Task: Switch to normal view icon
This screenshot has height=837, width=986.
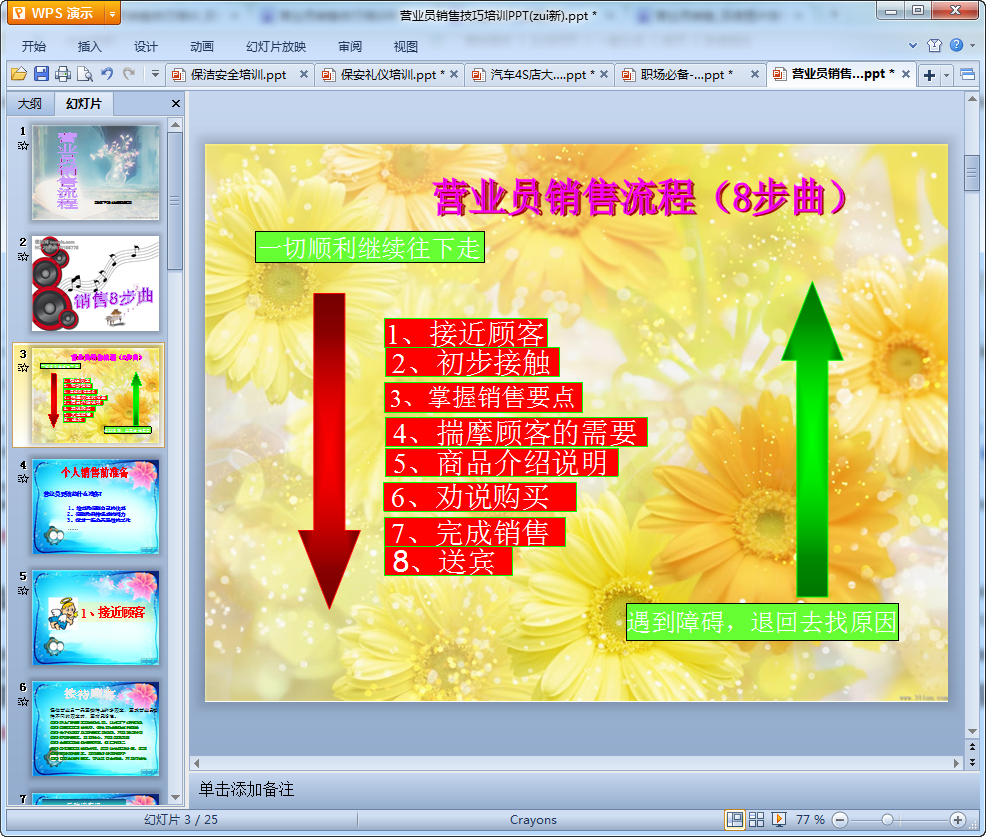Action: (734, 819)
